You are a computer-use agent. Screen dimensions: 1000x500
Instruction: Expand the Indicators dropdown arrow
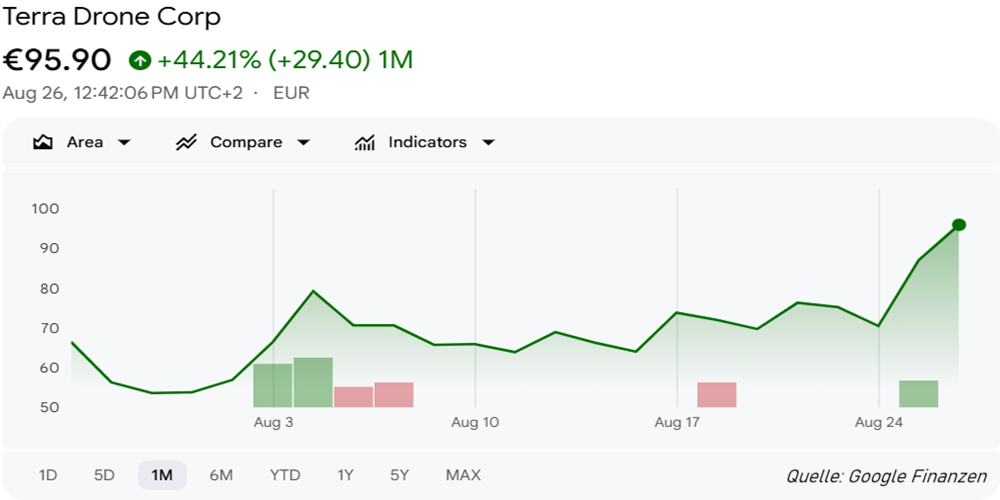point(488,142)
